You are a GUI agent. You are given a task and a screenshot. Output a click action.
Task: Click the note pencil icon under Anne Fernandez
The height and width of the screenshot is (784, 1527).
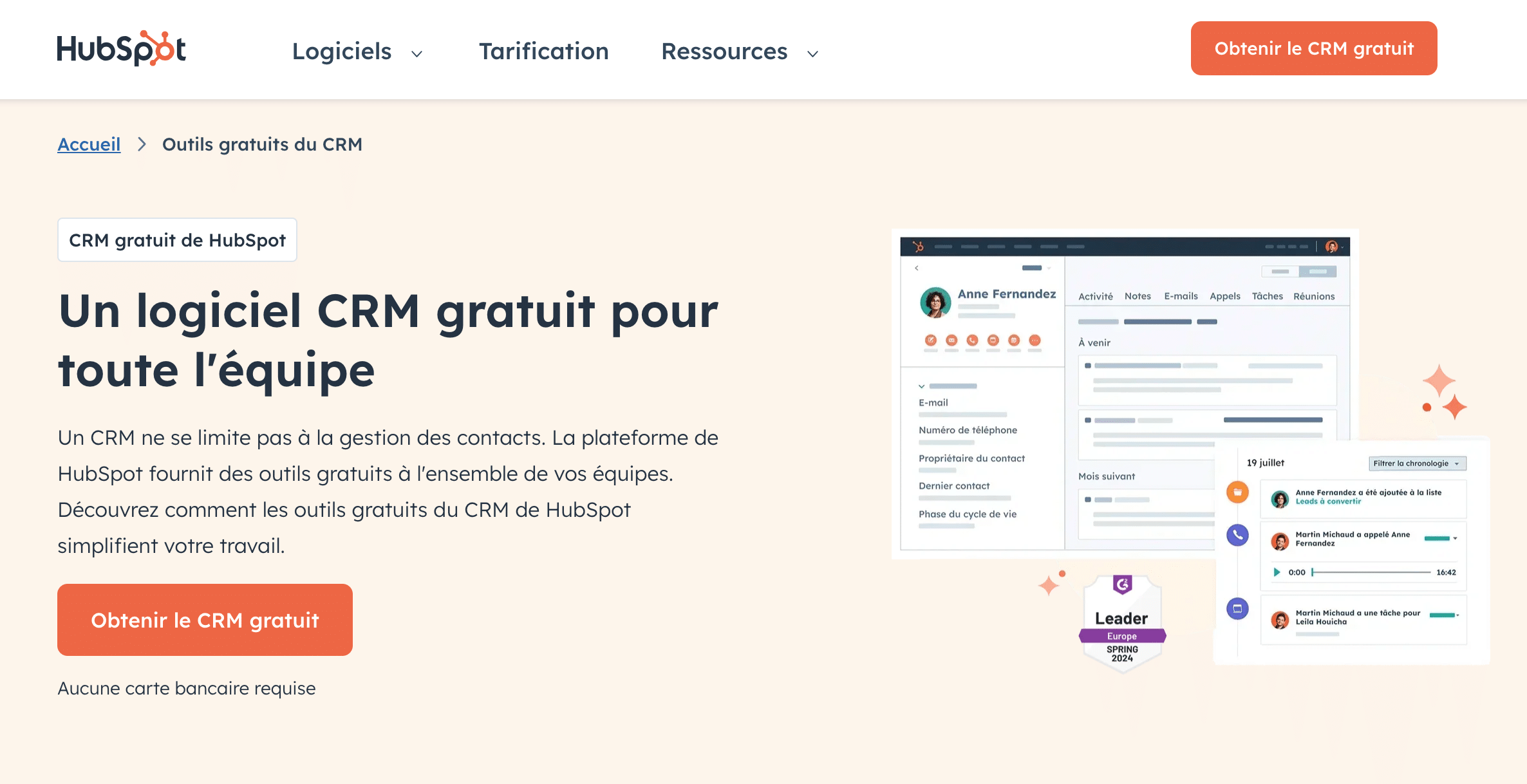[x=931, y=340]
